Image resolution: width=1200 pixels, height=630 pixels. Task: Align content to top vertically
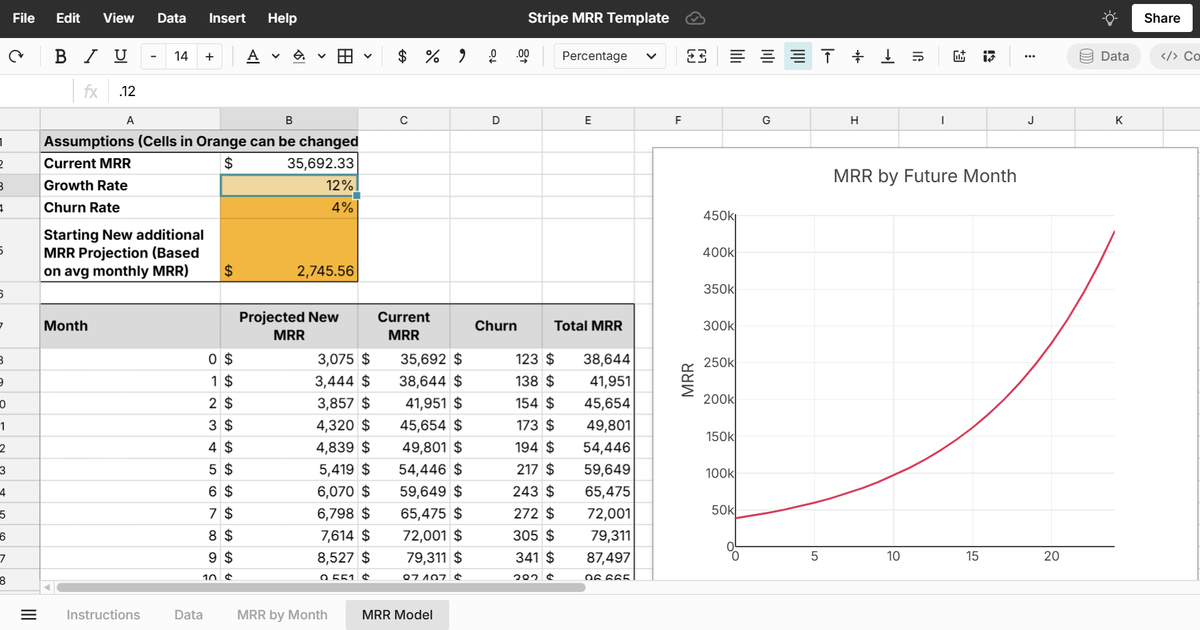coord(828,56)
